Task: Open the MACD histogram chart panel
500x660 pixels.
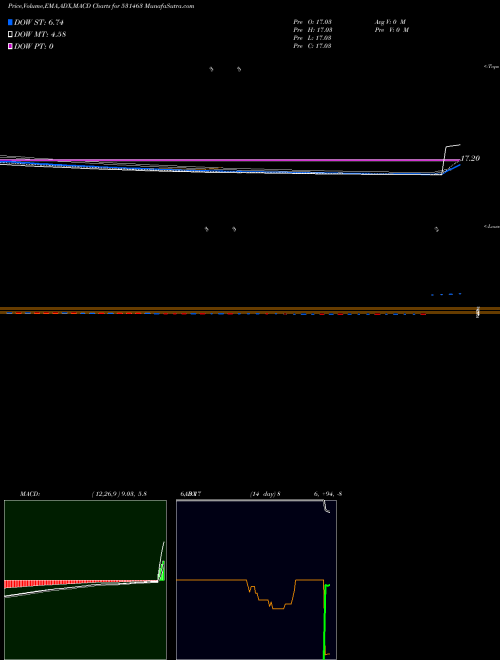Action: pyautogui.click(x=85, y=580)
